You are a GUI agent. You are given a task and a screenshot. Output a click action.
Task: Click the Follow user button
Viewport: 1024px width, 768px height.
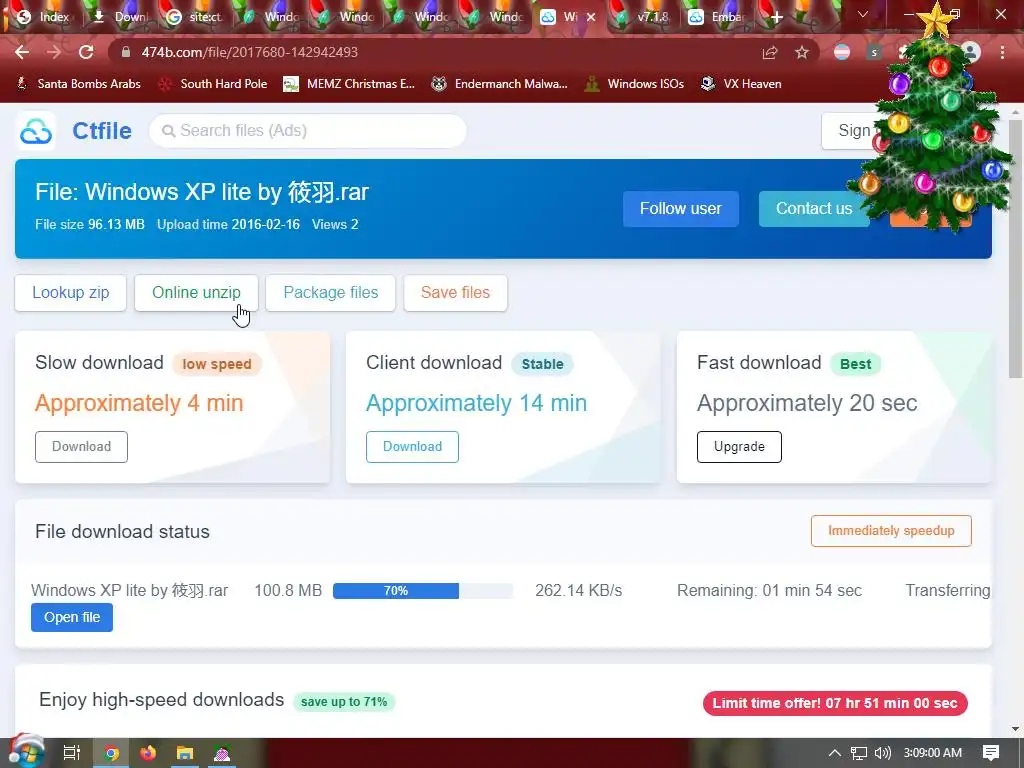pos(680,209)
